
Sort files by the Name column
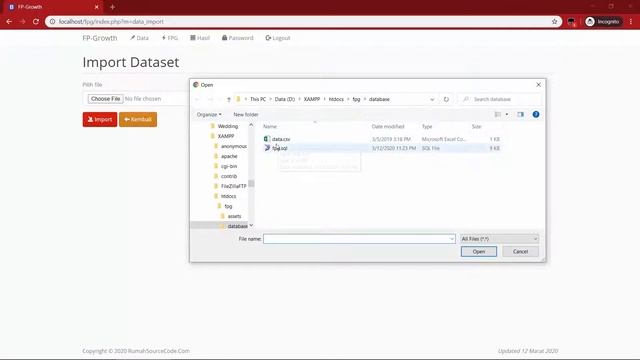(269, 127)
